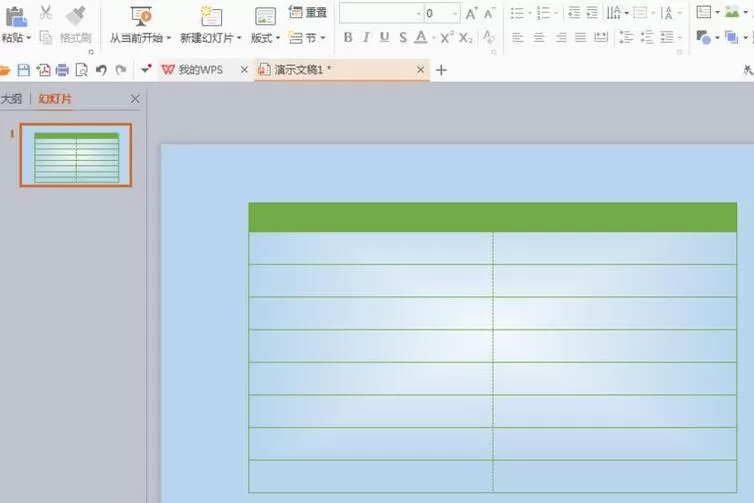Click the decrease indent icon
Image resolution: width=754 pixels, height=503 pixels.
pos(574,13)
